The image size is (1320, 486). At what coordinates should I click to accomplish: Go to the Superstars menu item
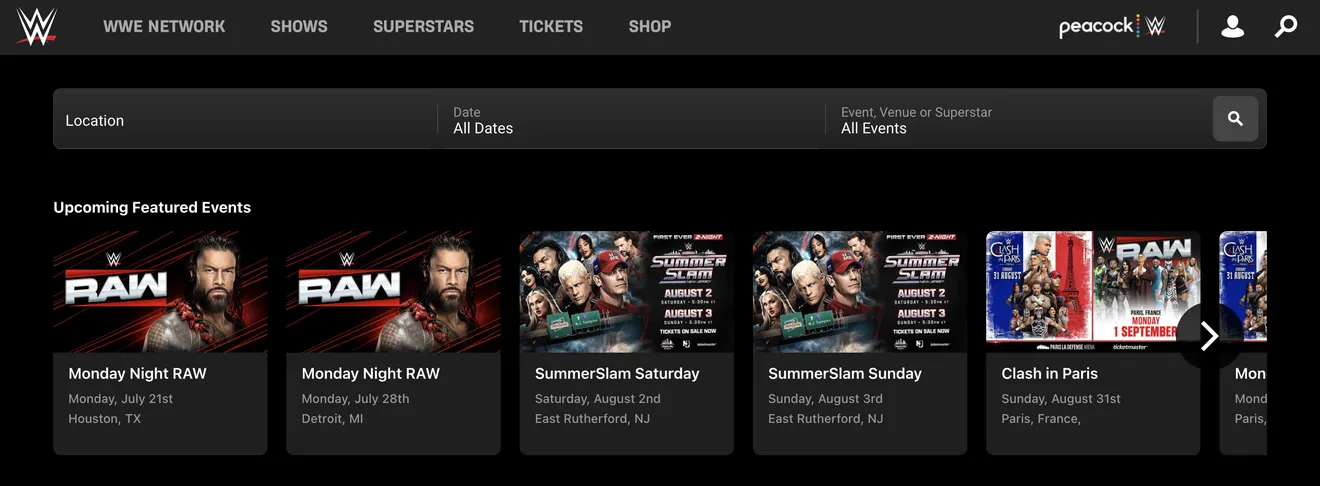pos(423,27)
